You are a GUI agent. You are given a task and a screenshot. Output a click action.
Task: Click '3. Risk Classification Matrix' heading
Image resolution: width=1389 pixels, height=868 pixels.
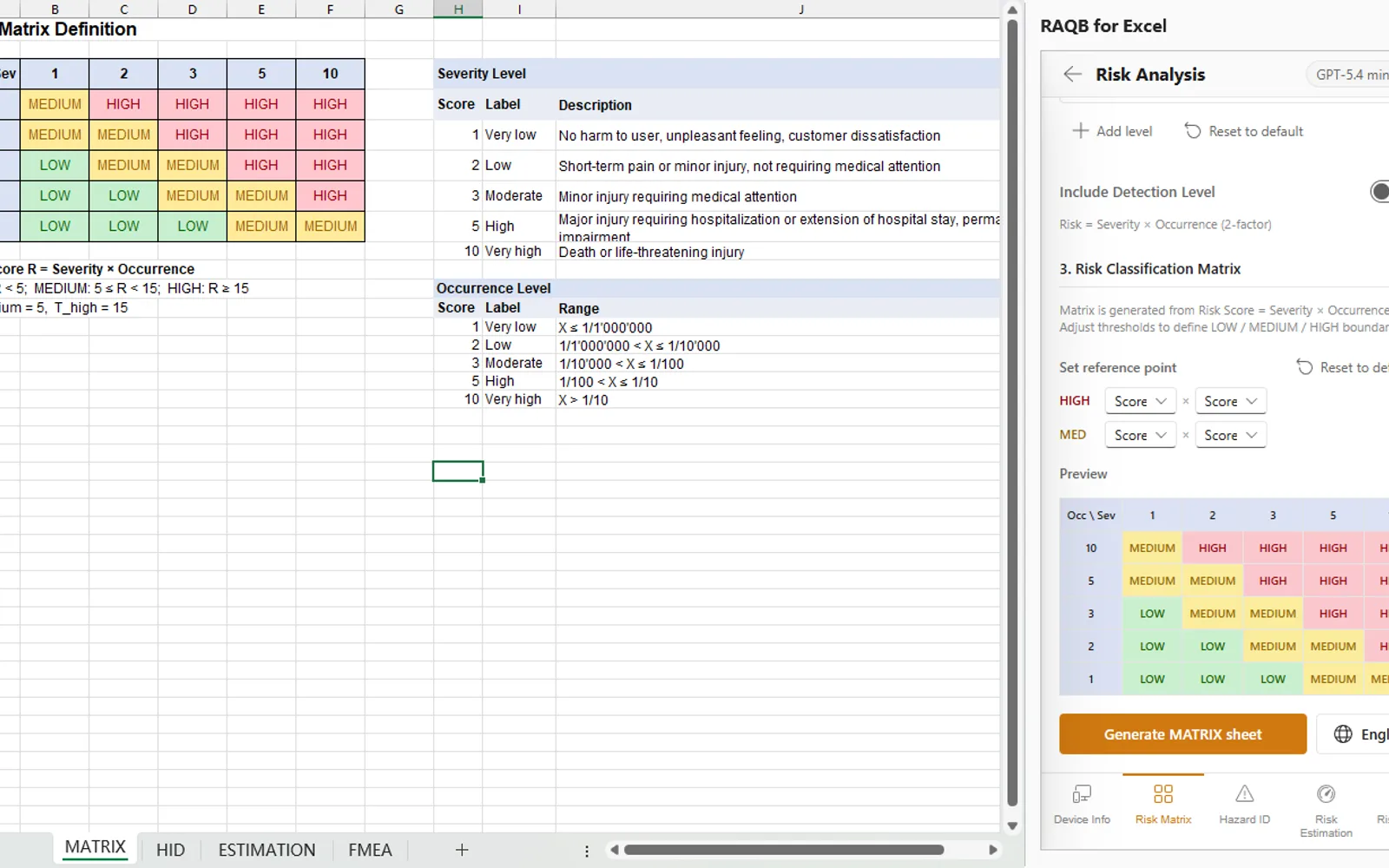1149,269
